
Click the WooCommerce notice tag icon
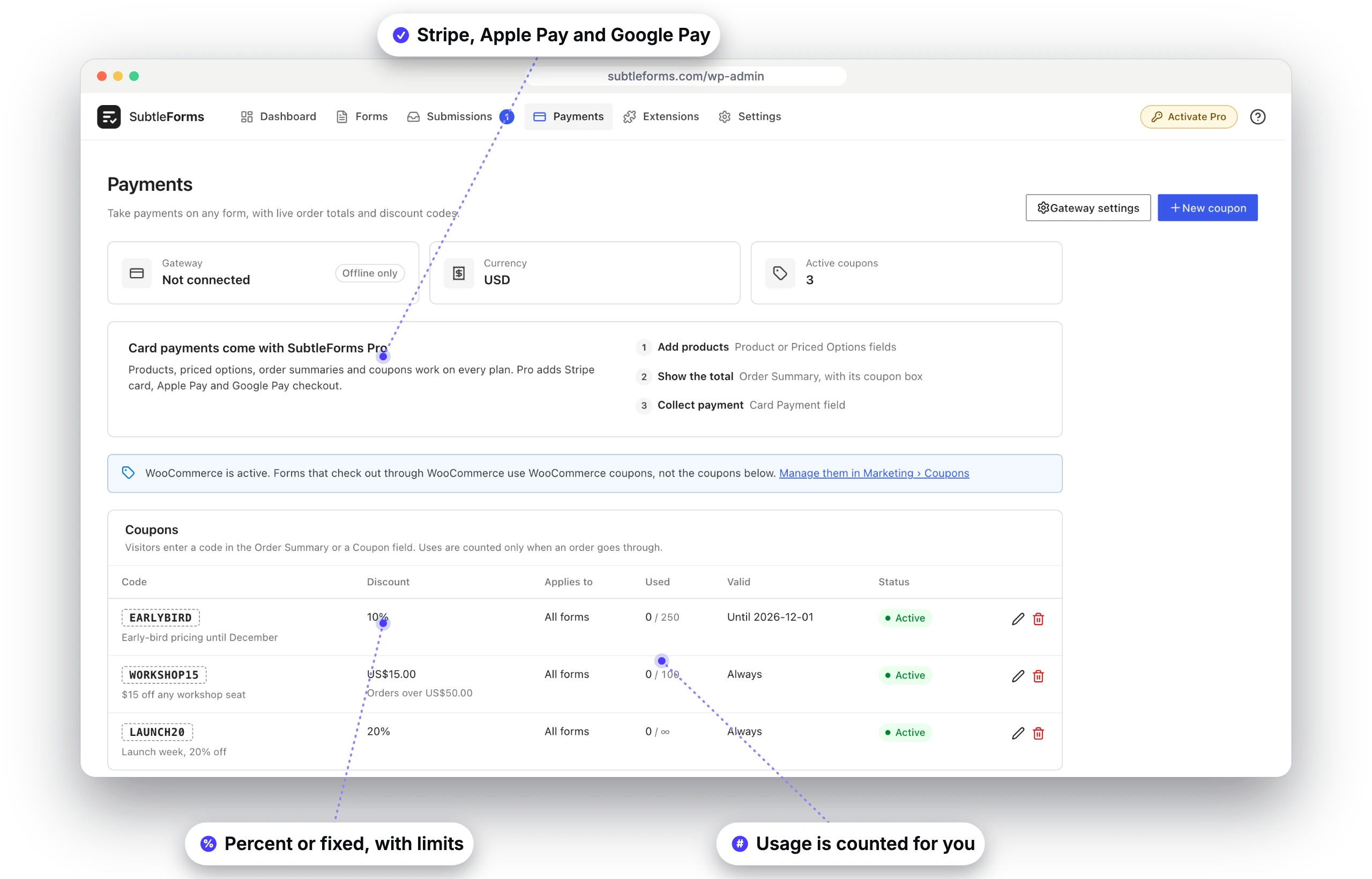click(x=129, y=473)
